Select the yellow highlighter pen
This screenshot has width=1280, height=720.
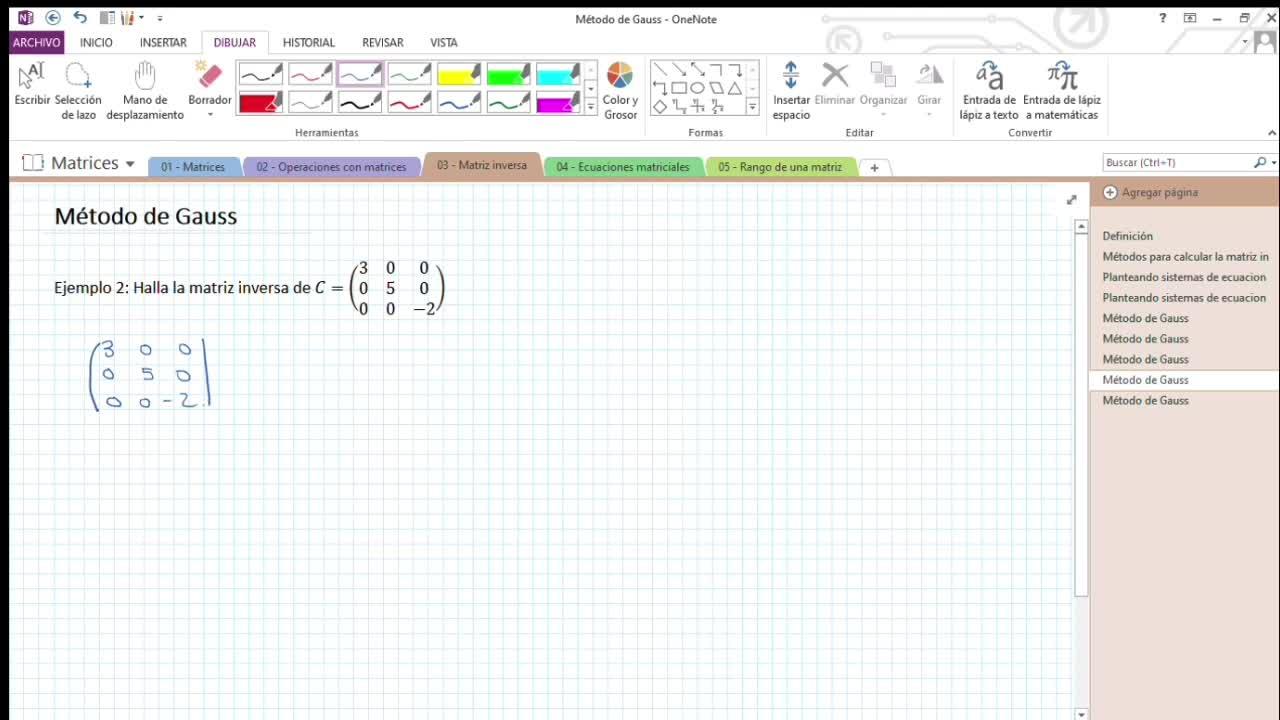coord(459,75)
